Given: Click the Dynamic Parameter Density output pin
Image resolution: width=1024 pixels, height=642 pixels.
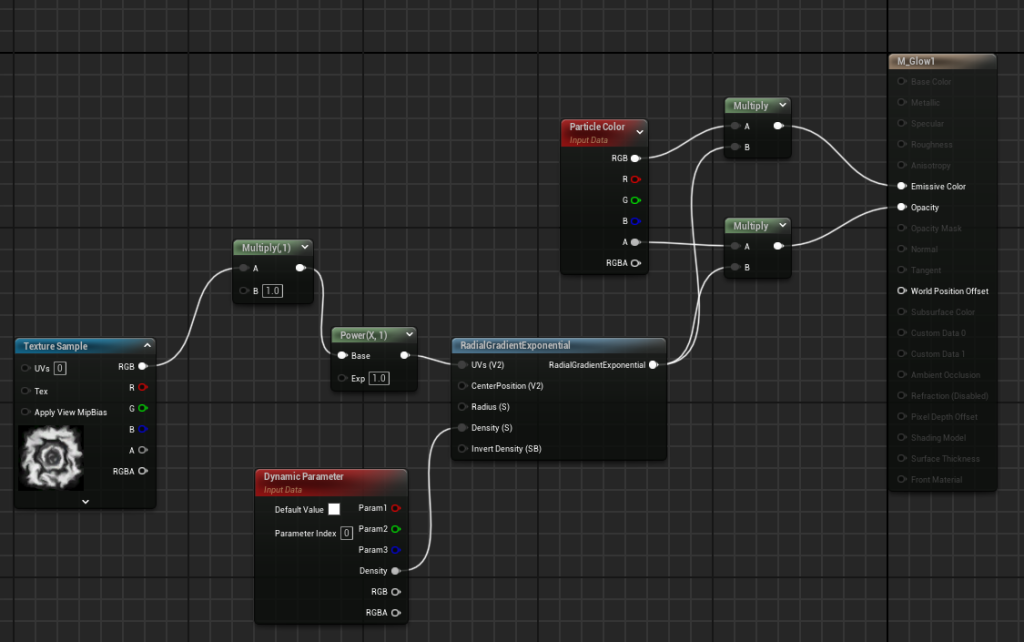Looking at the screenshot, I should pyautogui.click(x=396, y=571).
